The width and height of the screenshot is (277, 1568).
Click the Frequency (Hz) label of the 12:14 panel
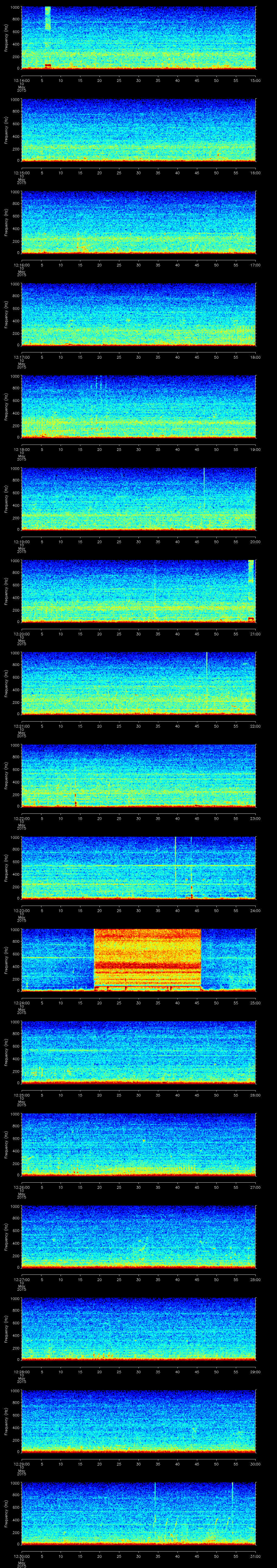coord(6,38)
